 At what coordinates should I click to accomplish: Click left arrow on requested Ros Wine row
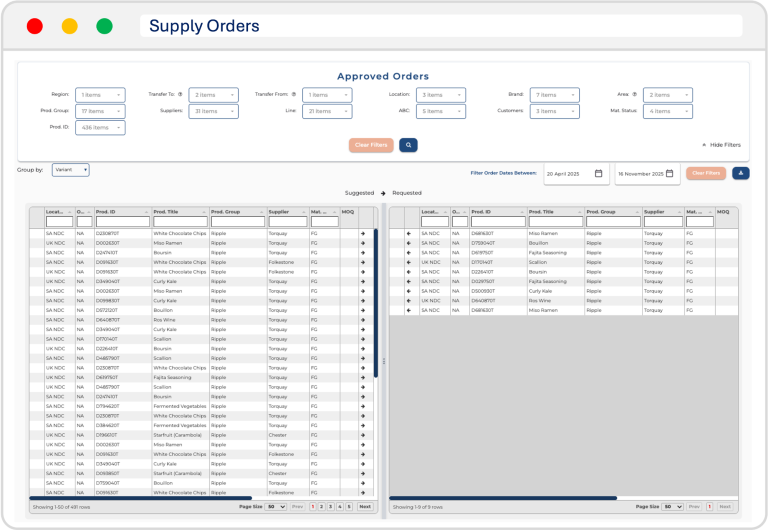tap(408, 299)
